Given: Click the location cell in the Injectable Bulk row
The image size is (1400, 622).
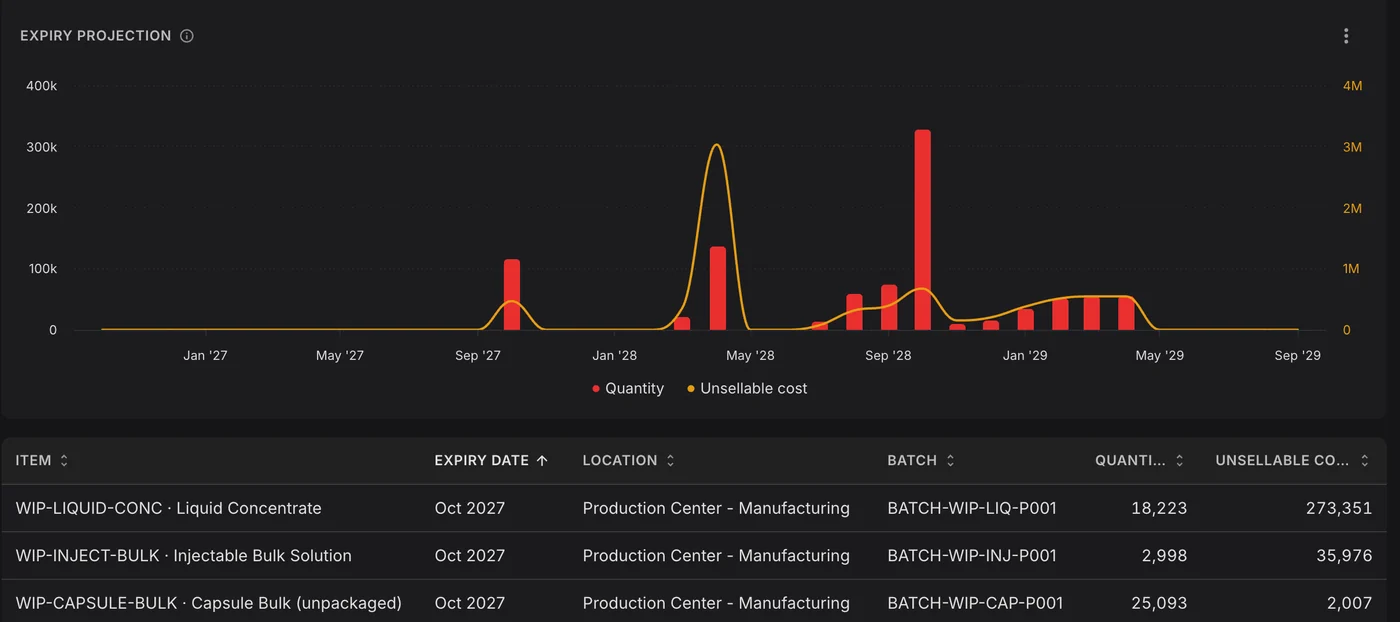Looking at the screenshot, I should pyautogui.click(x=716, y=556).
